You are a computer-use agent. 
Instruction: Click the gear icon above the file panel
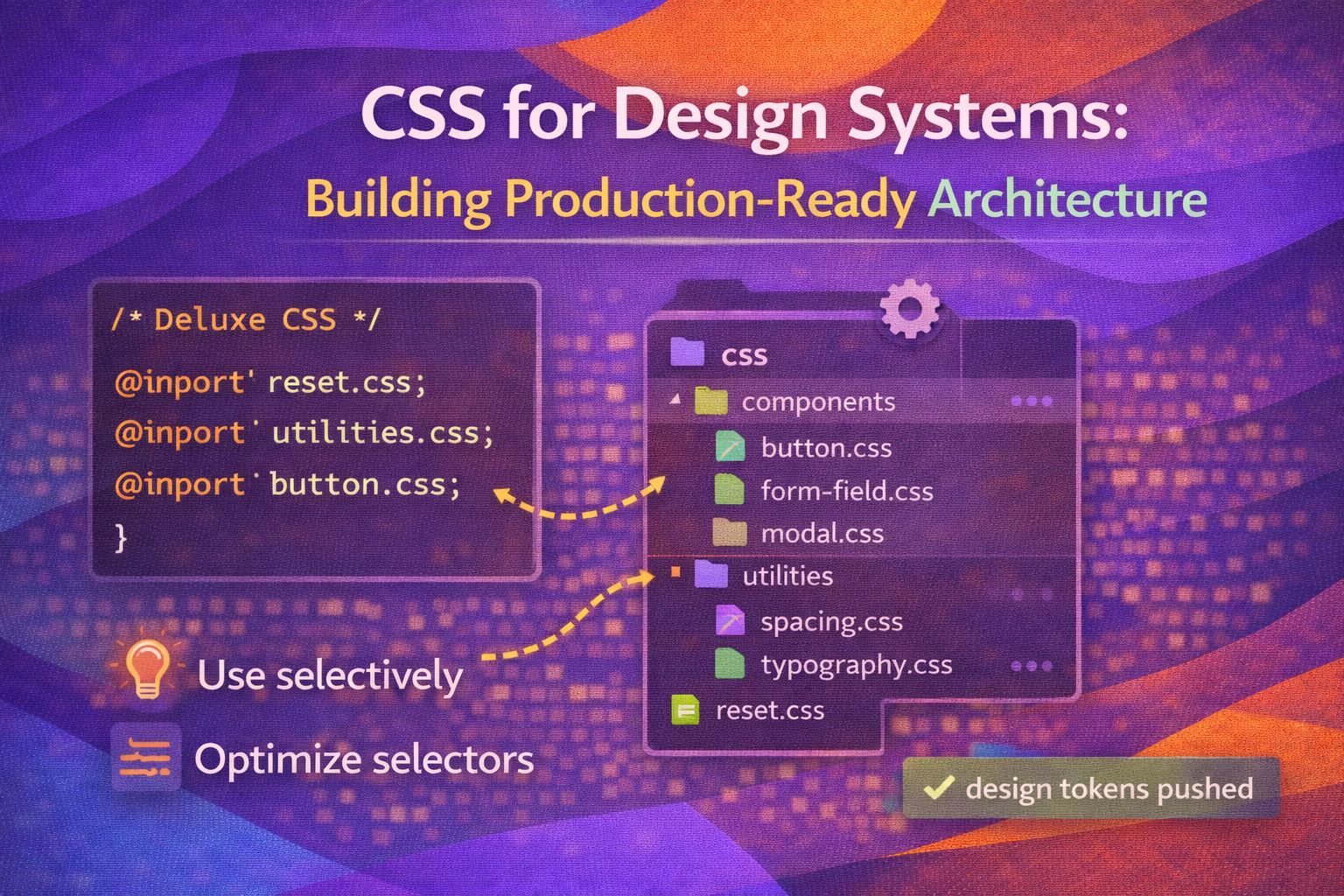910,308
